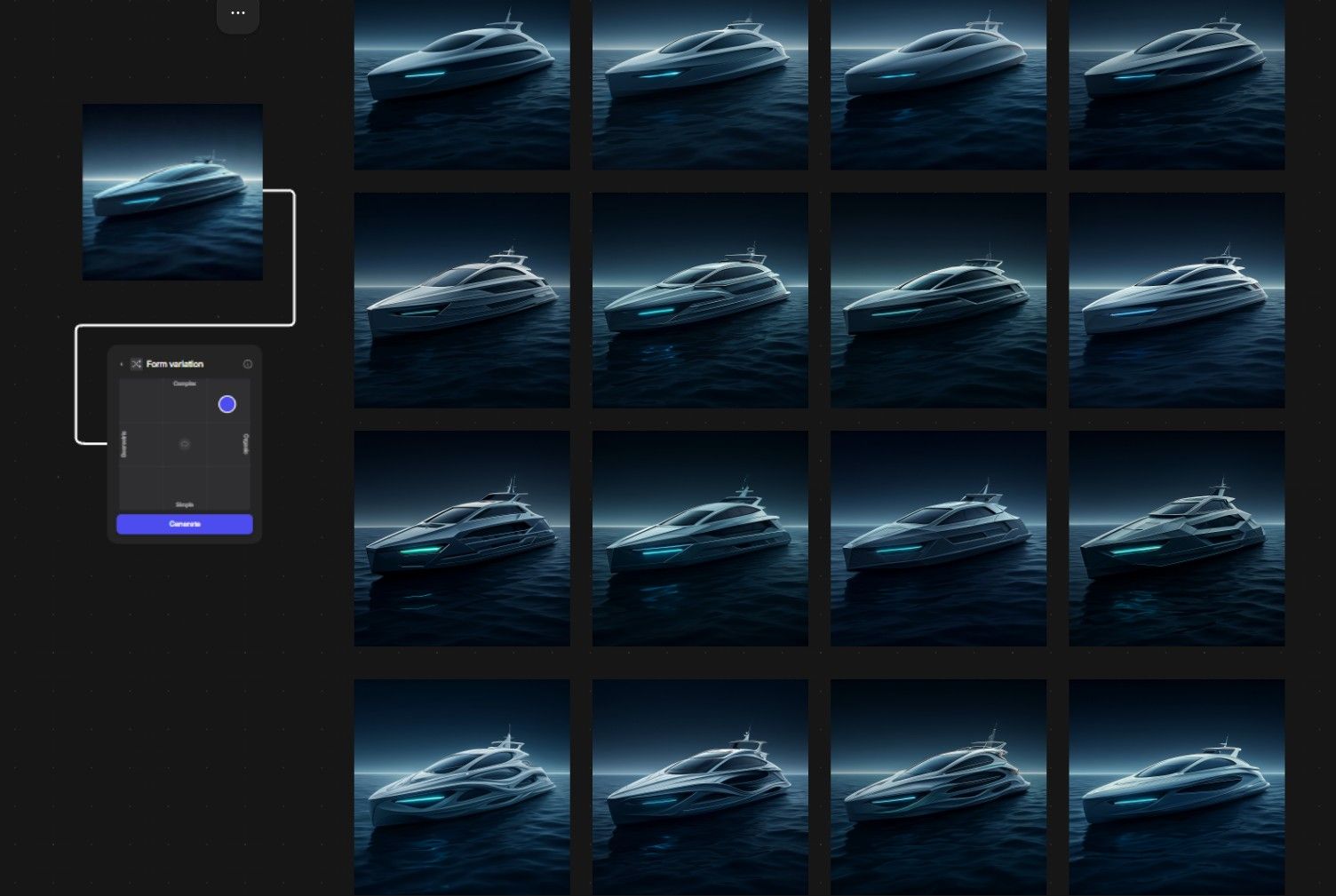Click the Complex label atop the grid
Screen dimensions: 1336x896
point(185,384)
